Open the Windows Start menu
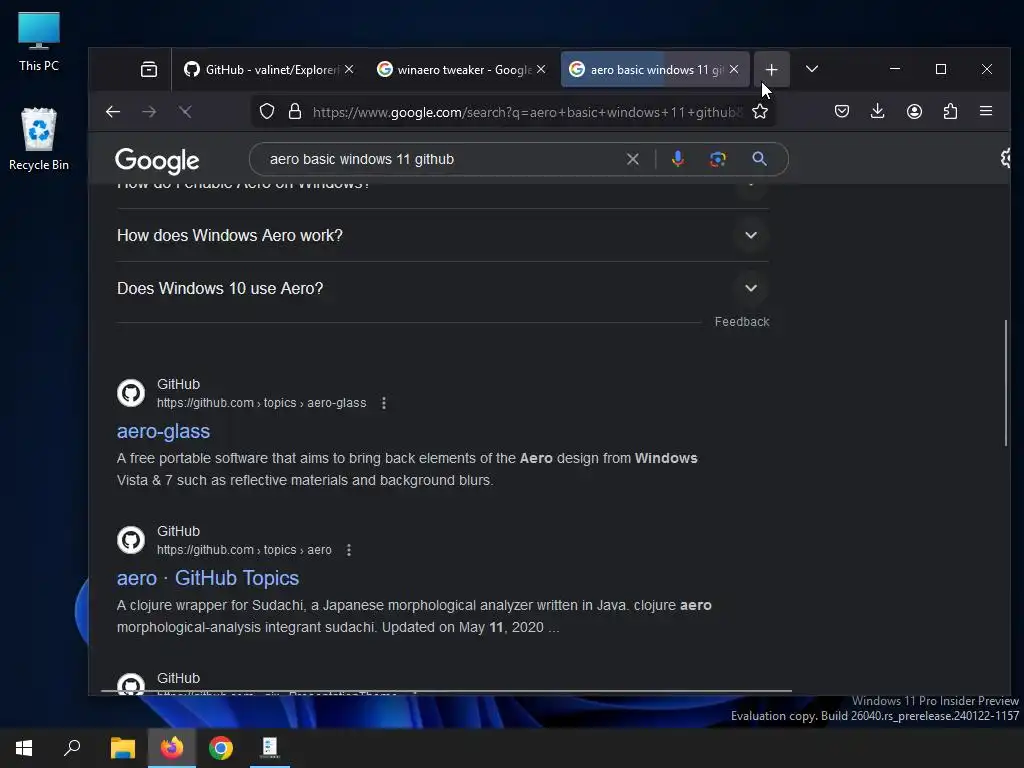Image resolution: width=1024 pixels, height=768 pixels. coord(24,748)
